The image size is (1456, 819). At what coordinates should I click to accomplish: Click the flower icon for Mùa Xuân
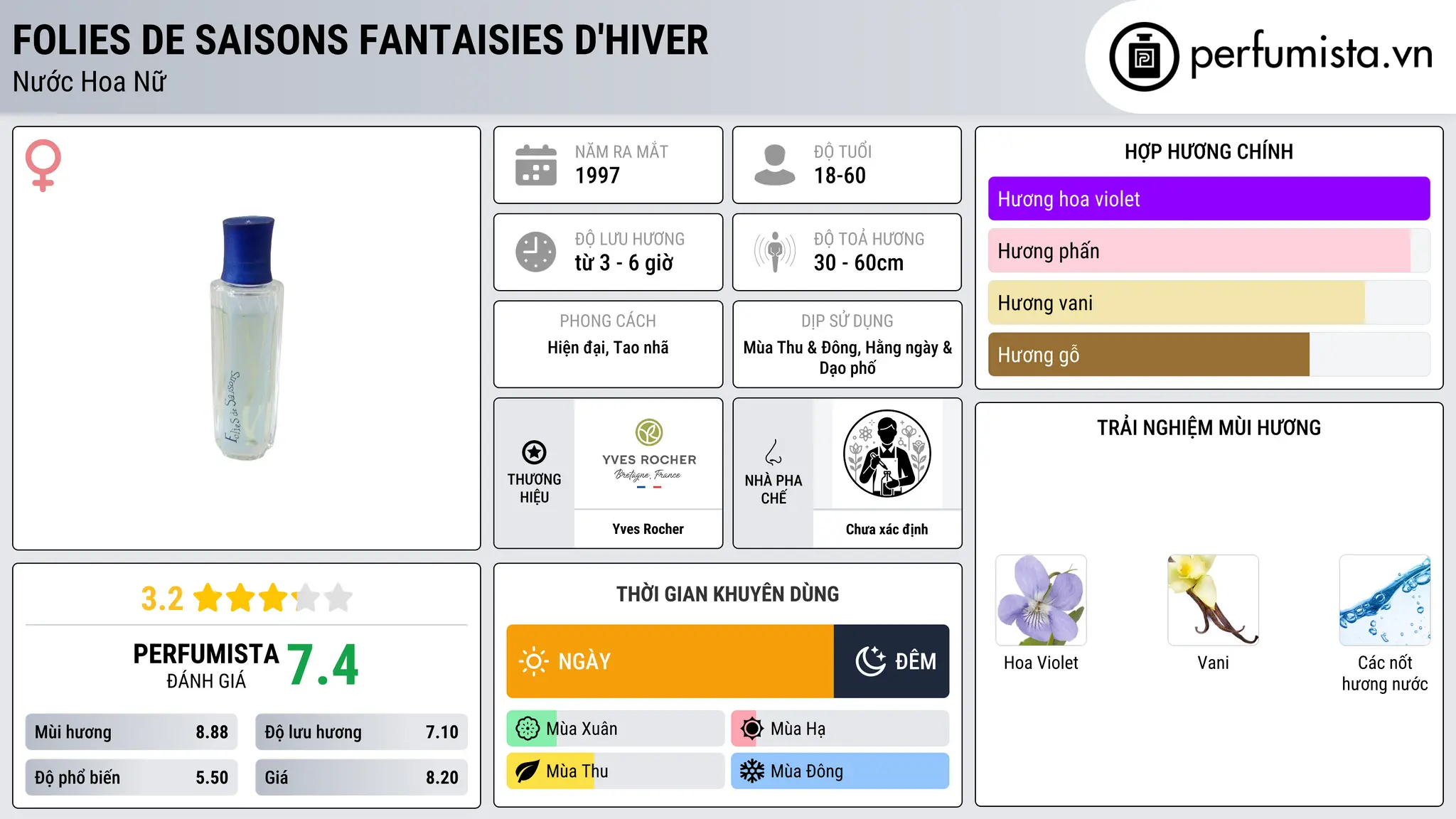[528, 729]
